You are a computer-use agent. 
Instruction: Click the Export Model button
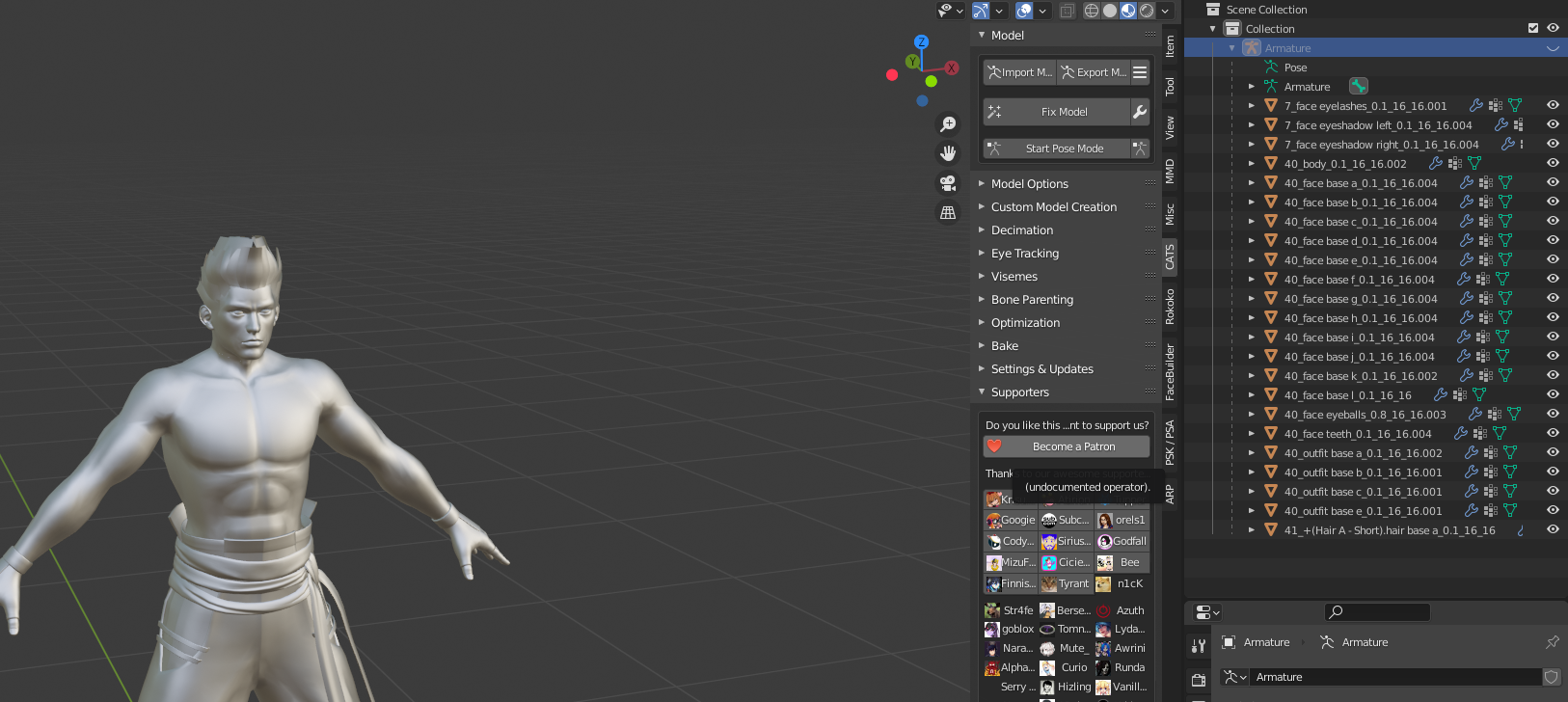point(1094,72)
